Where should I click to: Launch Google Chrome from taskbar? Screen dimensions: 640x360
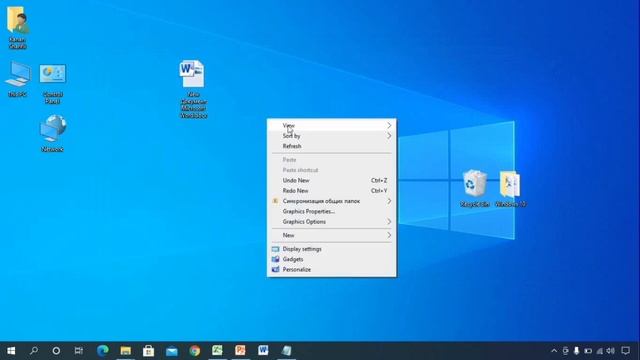195,351
